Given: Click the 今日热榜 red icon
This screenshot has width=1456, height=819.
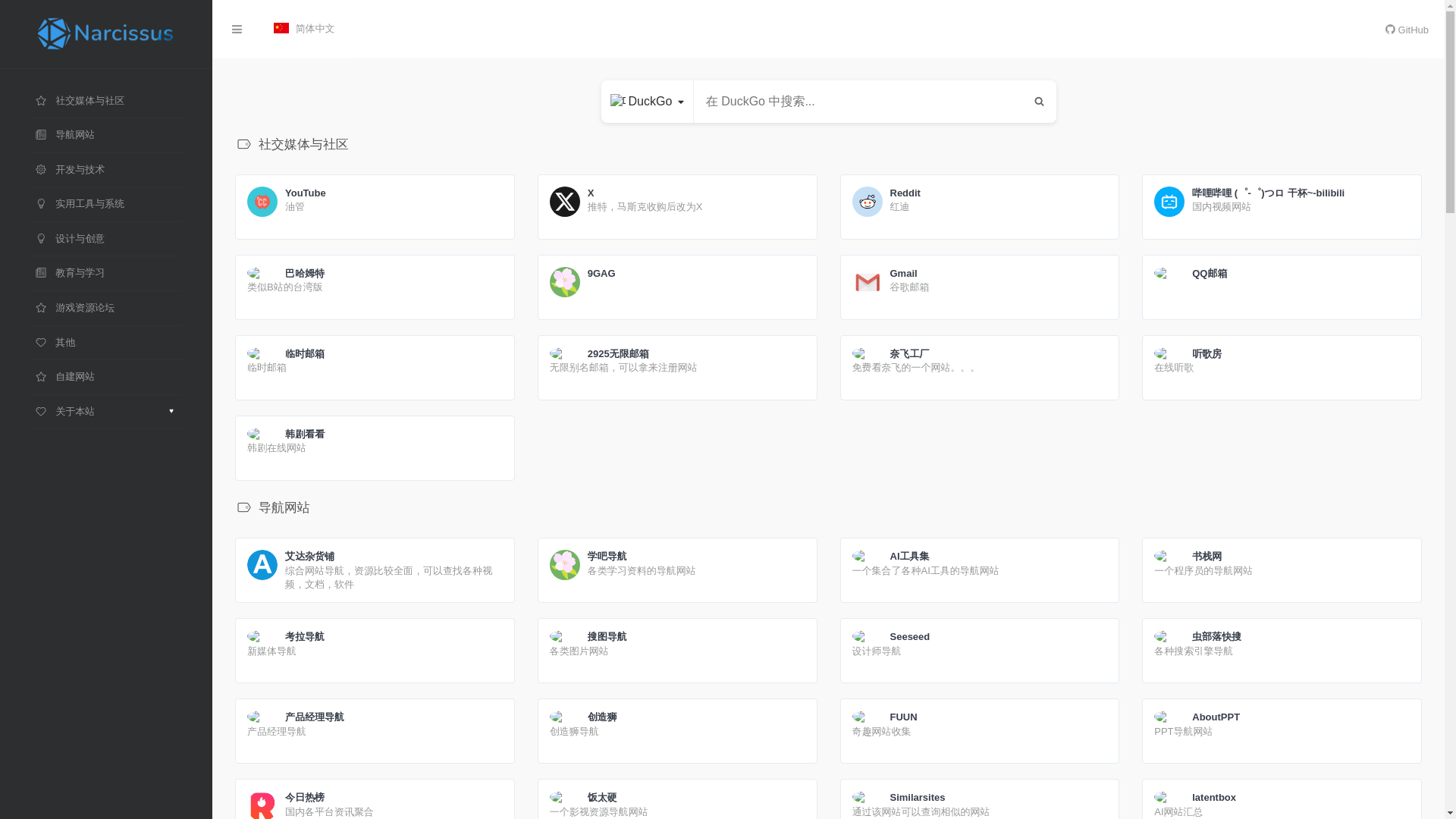Looking at the screenshot, I should pyautogui.click(x=262, y=805).
